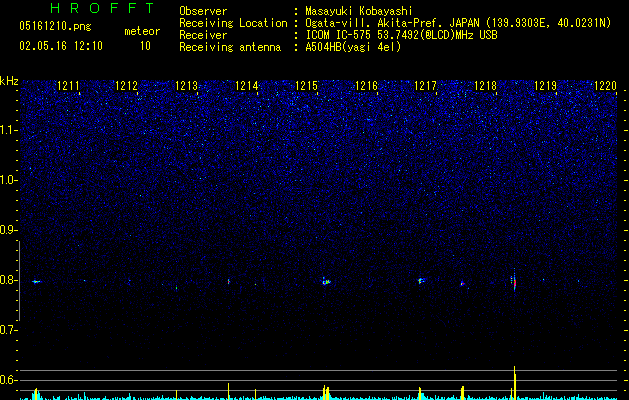
Task: Click time marker 1212
Action: coord(126,86)
